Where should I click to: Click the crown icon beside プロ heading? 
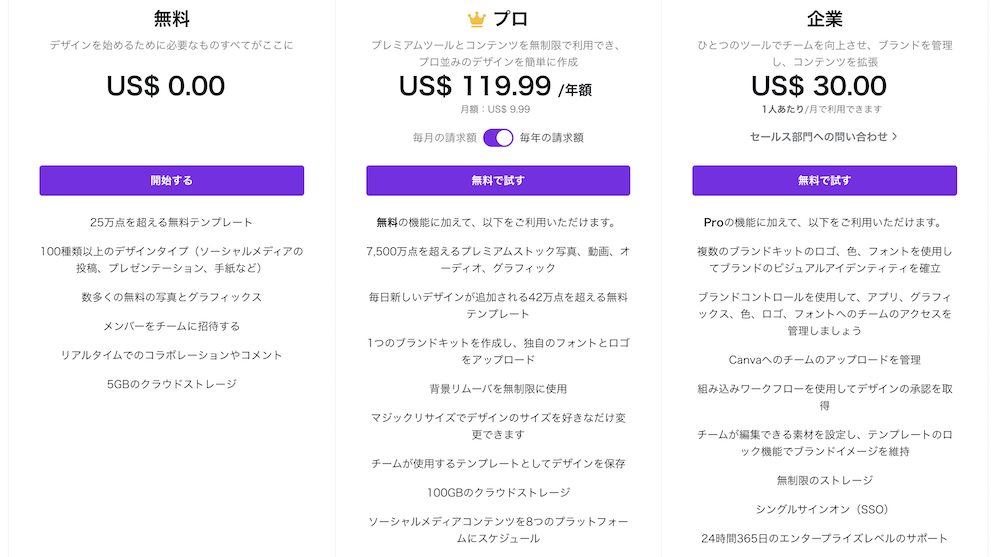click(476, 19)
